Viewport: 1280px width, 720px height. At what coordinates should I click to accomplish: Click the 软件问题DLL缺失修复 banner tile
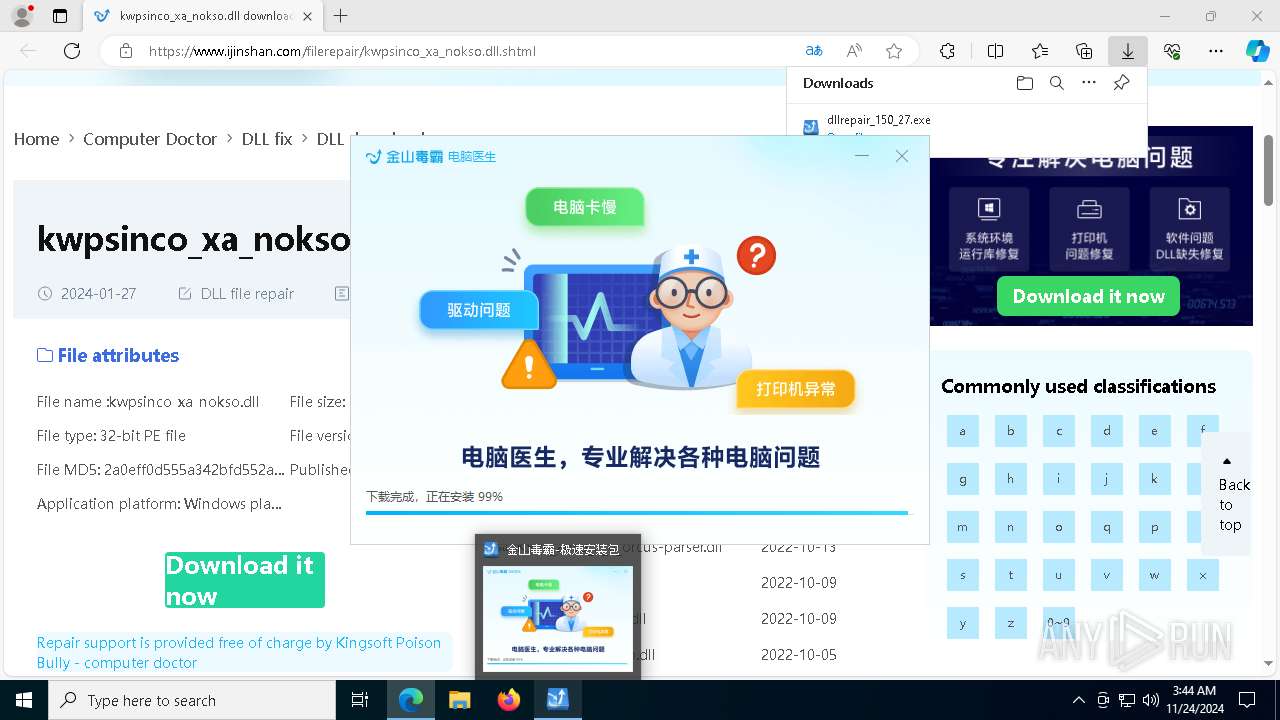(1189, 228)
